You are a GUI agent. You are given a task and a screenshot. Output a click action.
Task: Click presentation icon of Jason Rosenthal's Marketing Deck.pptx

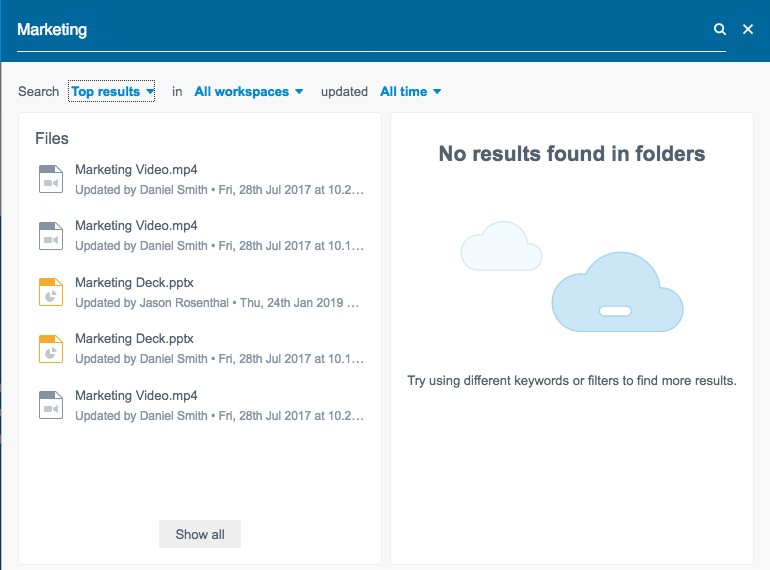tap(51, 292)
